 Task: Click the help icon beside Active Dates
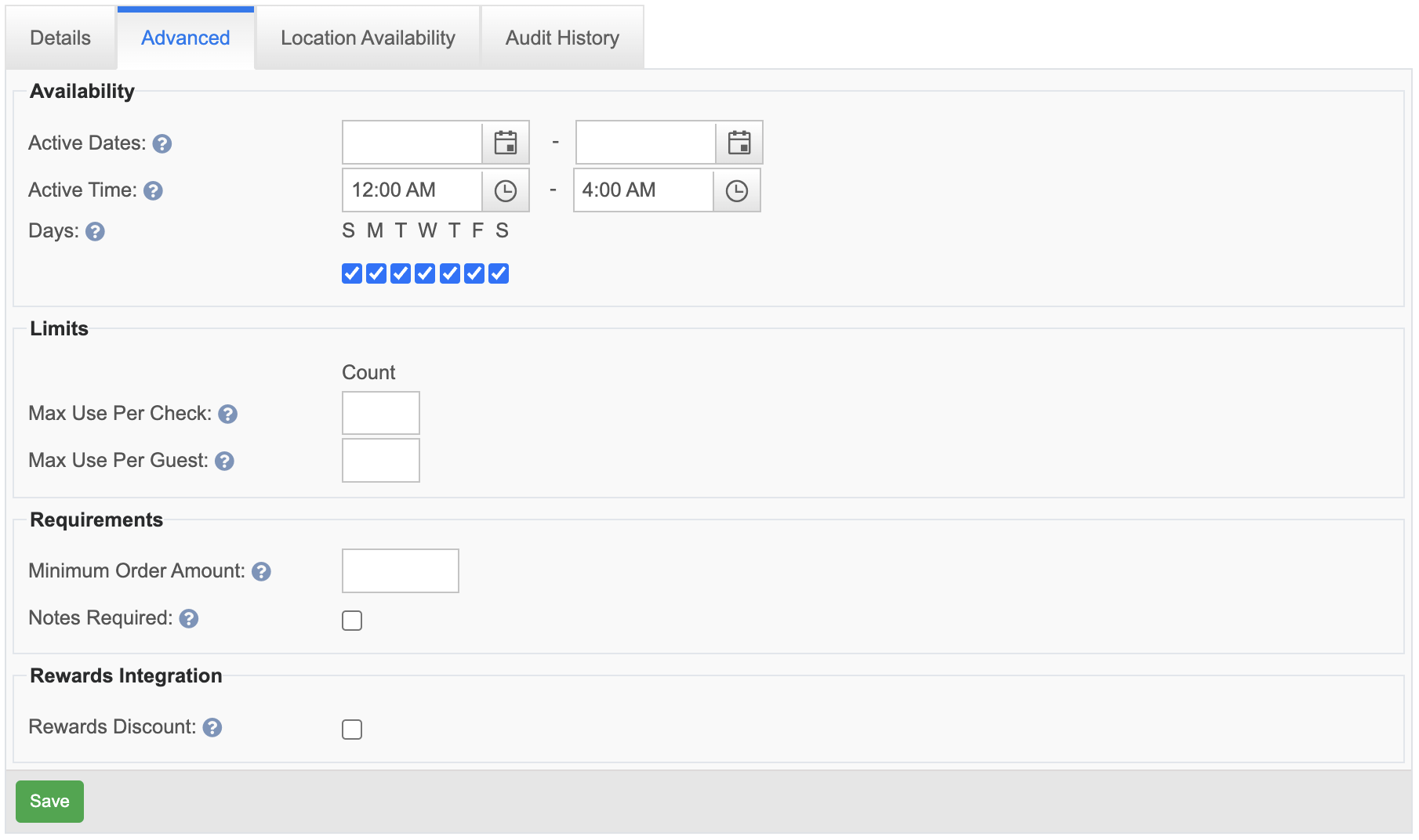(x=162, y=144)
